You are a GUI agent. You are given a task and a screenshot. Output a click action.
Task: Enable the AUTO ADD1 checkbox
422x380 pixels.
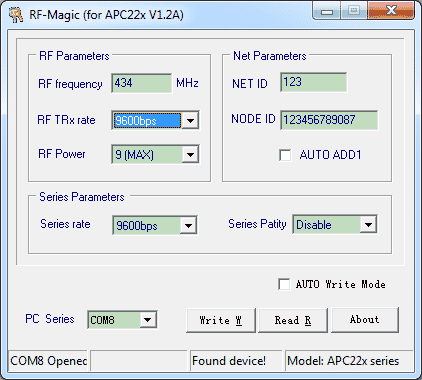[285, 155]
